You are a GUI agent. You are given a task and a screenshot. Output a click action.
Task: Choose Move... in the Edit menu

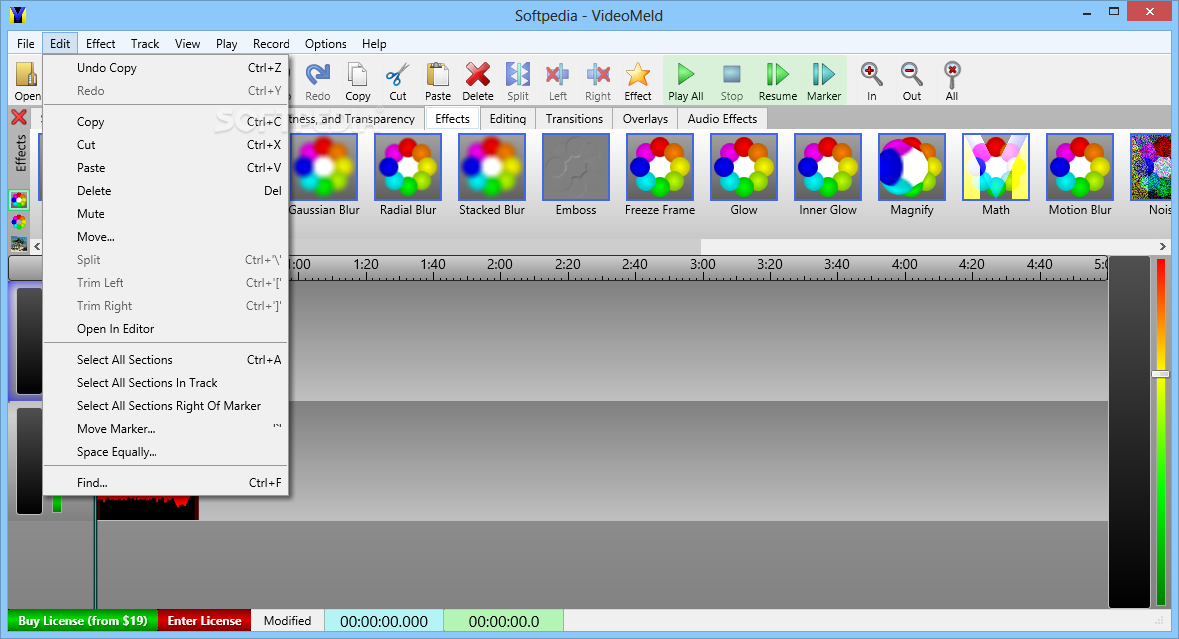tap(165, 237)
